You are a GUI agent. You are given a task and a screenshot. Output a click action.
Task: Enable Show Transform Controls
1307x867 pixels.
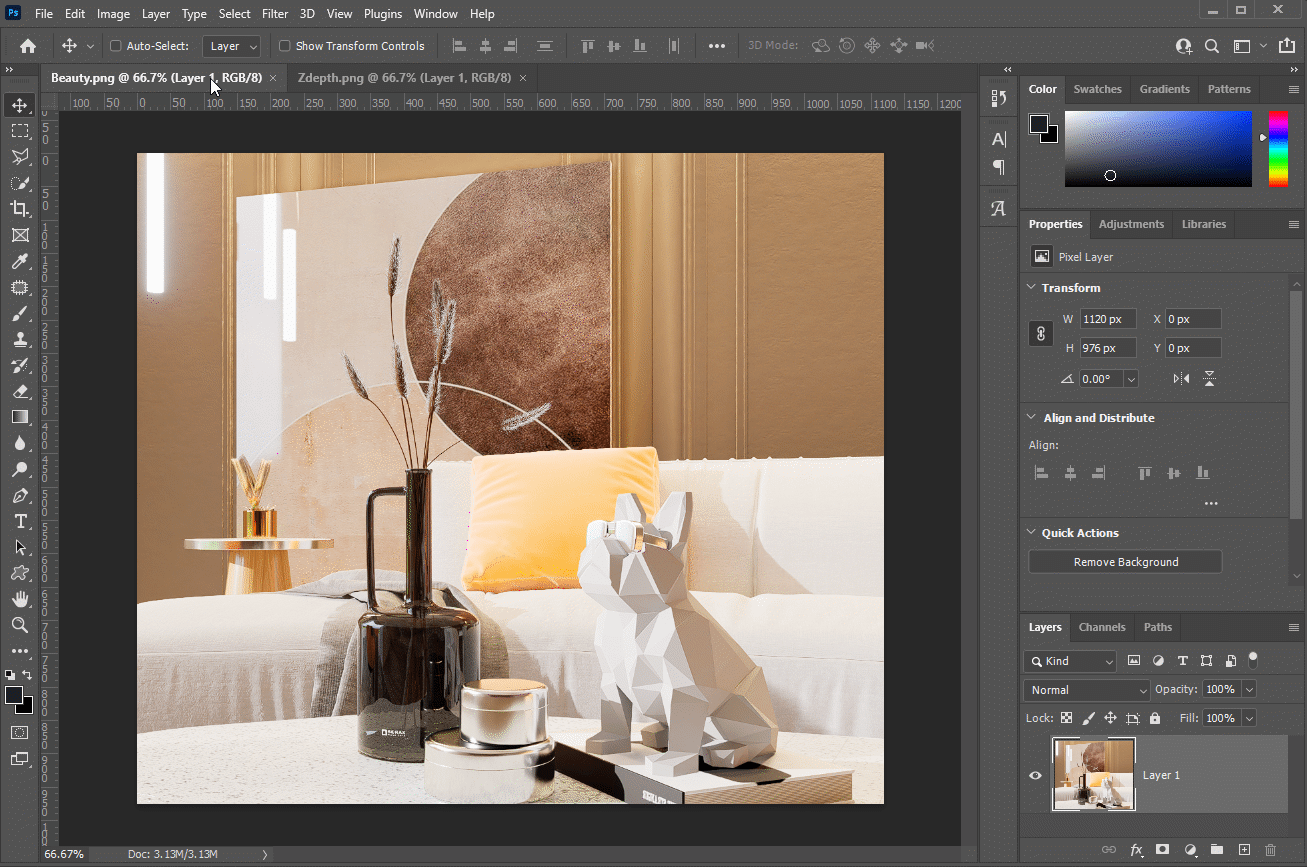point(284,46)
